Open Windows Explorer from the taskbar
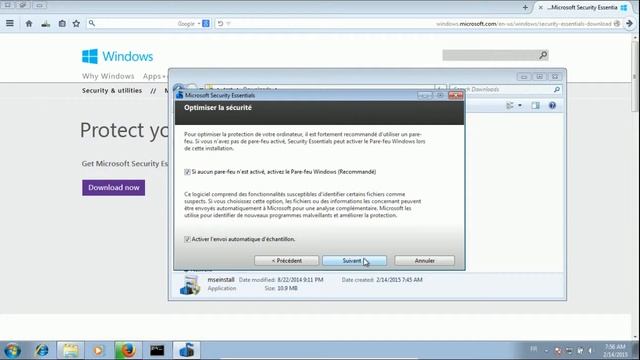The width and height of the screenshot is (640, 360). [71, 350]
